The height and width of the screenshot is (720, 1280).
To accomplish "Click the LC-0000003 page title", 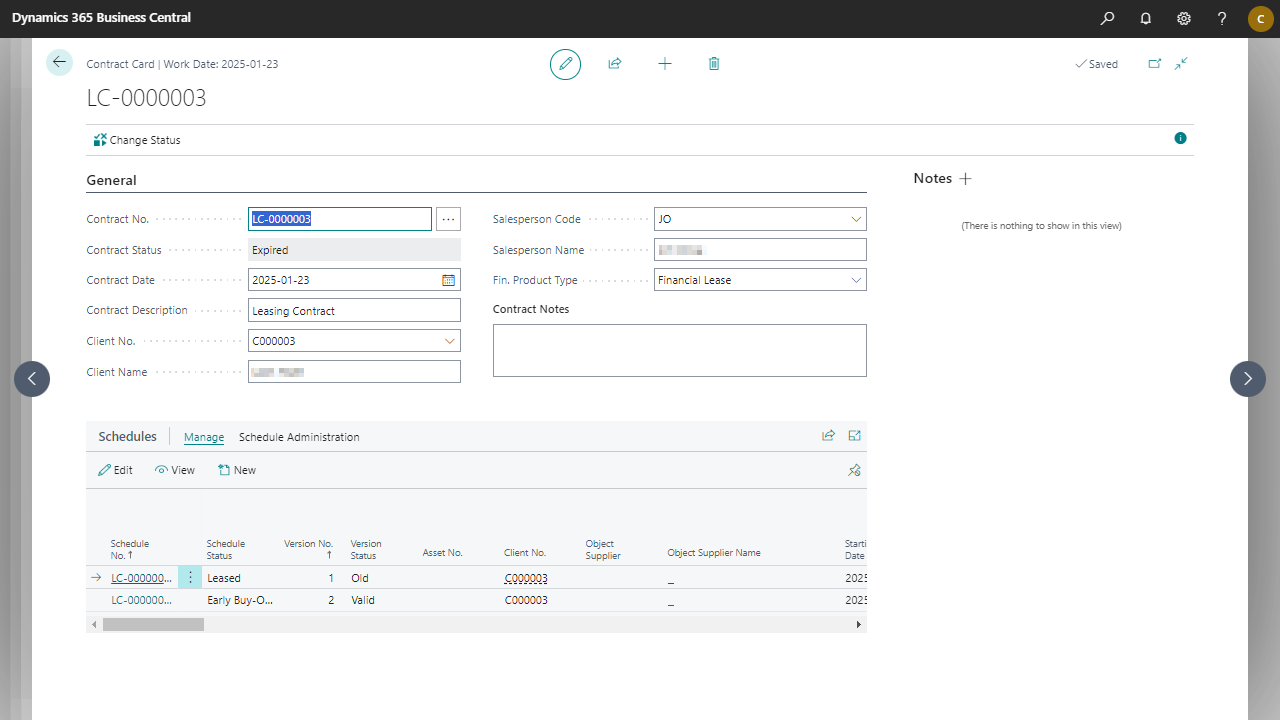I will click(x=147, y=98).
